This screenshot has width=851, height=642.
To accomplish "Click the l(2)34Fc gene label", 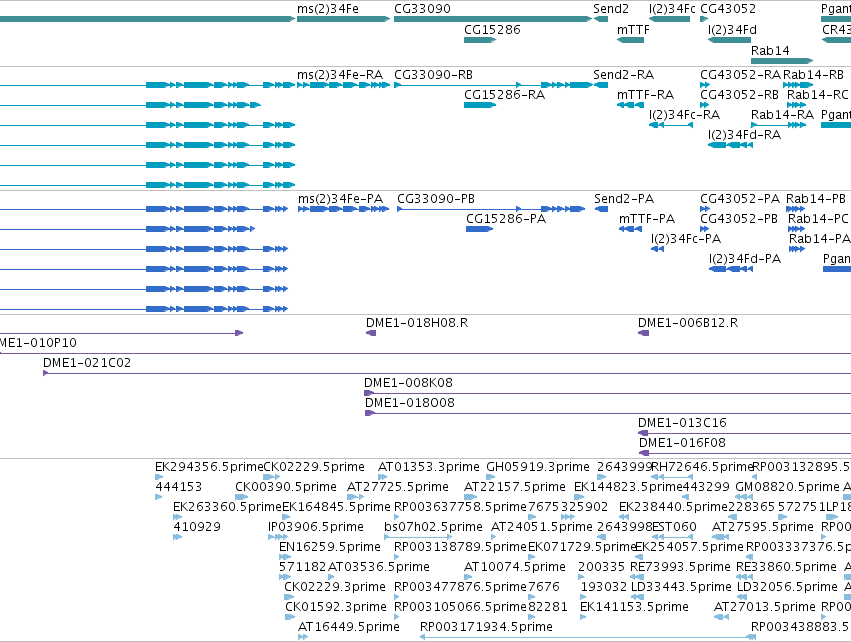I will (x=672, y=9).
